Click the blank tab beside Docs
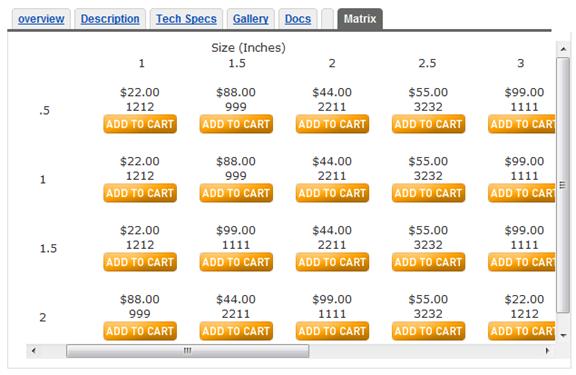The width and height of the screenshot is (576, 375). 327,19
